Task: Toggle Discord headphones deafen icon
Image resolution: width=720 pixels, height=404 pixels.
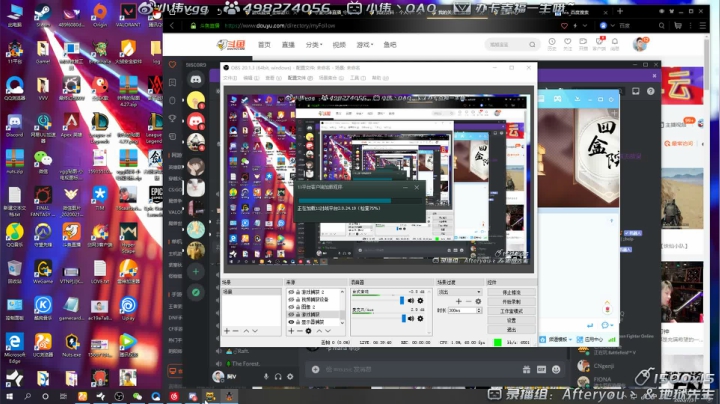Action: point(278,376)
